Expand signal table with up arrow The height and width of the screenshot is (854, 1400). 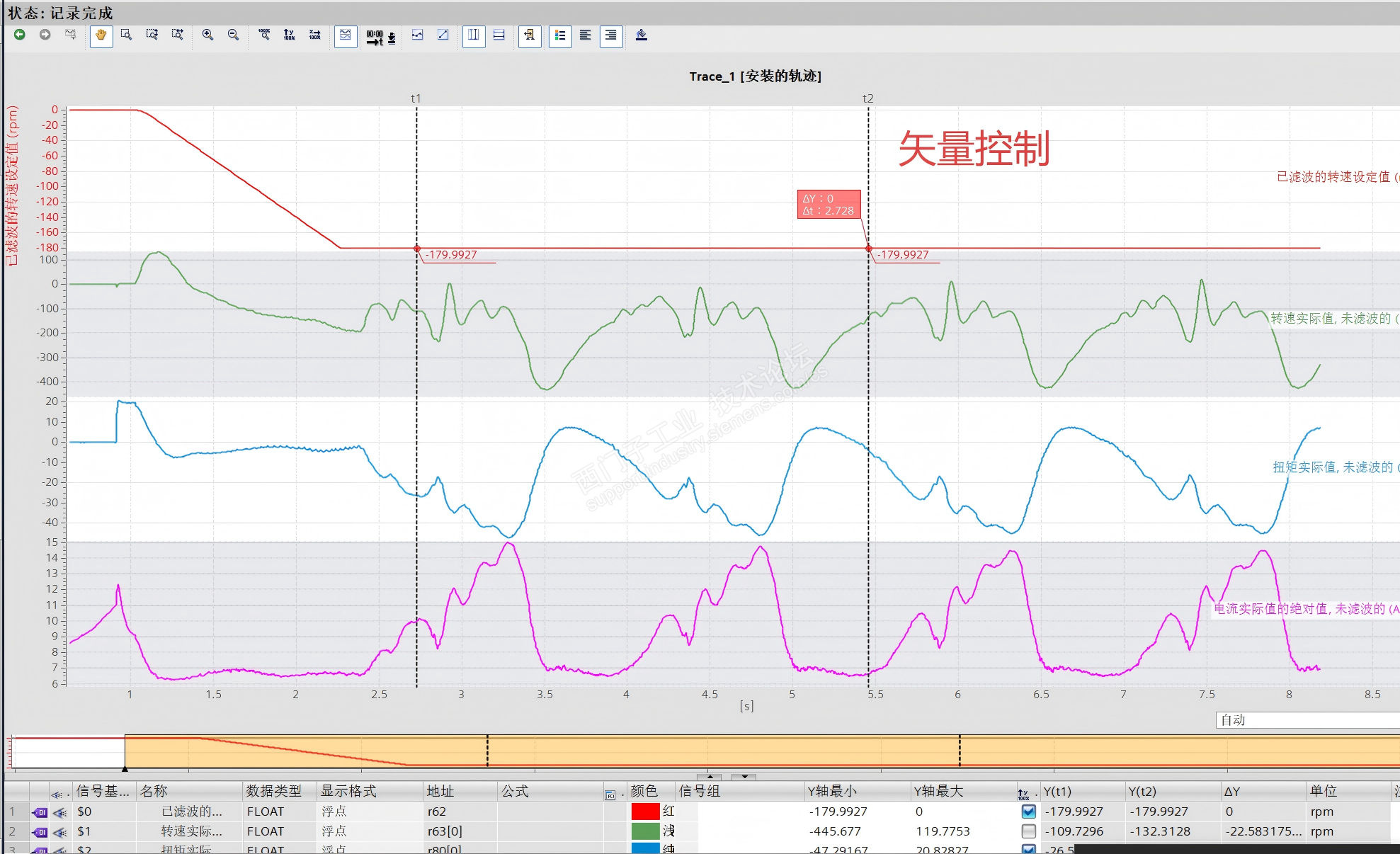point(710,777)
